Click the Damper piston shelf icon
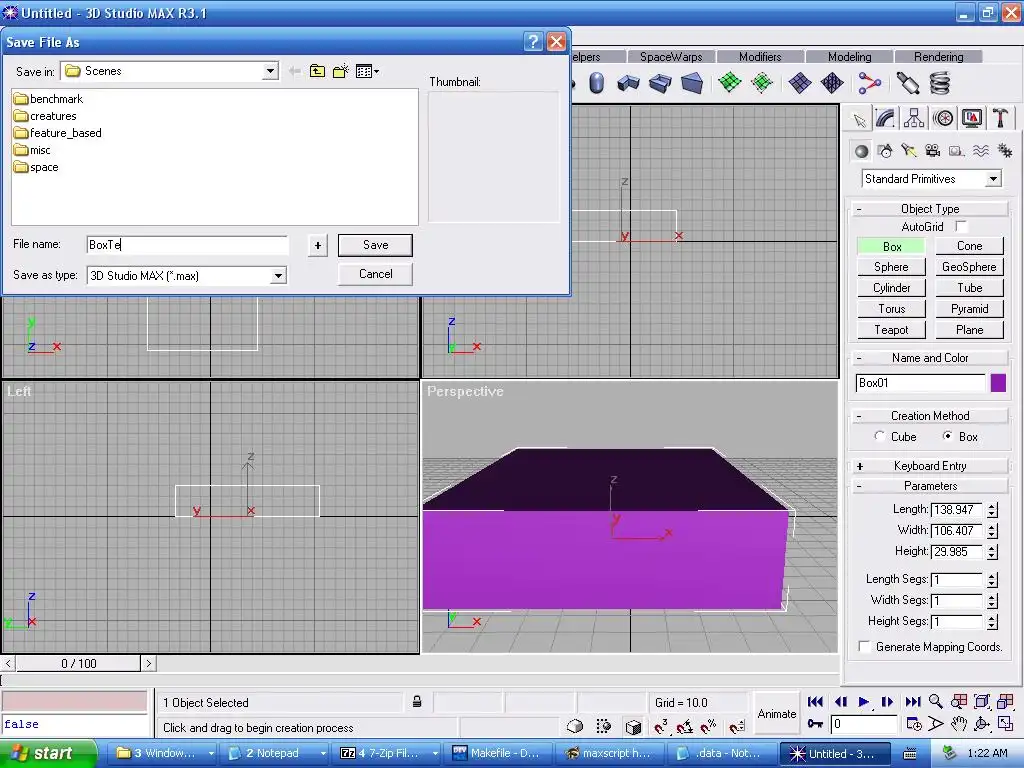Image resolution: width=1024 pixels, height=768 pixels. click(908, 83)
